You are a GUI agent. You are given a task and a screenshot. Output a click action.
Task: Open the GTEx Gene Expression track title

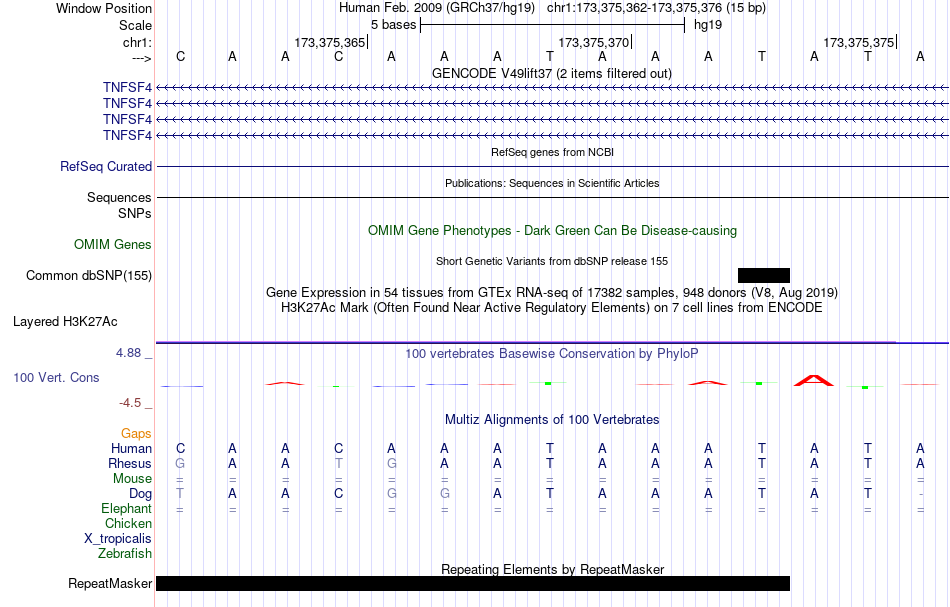point(552,293)
